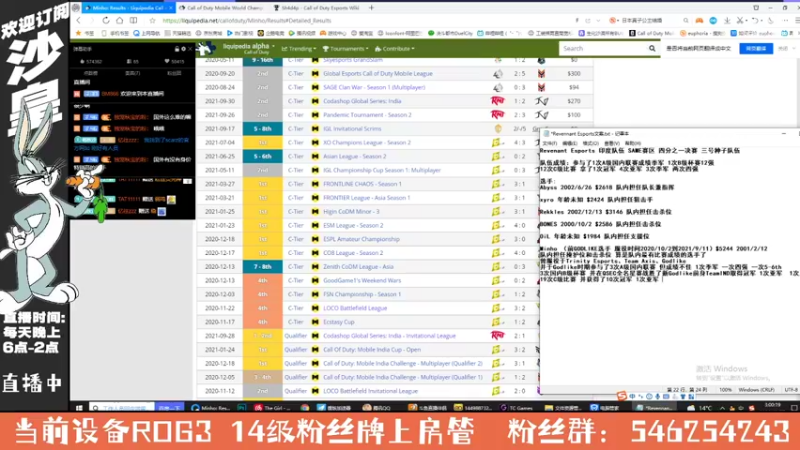Screen dimensions: 800x450
Task: Open Ecstasy Cup tournament link
Action: click(338, 321)
